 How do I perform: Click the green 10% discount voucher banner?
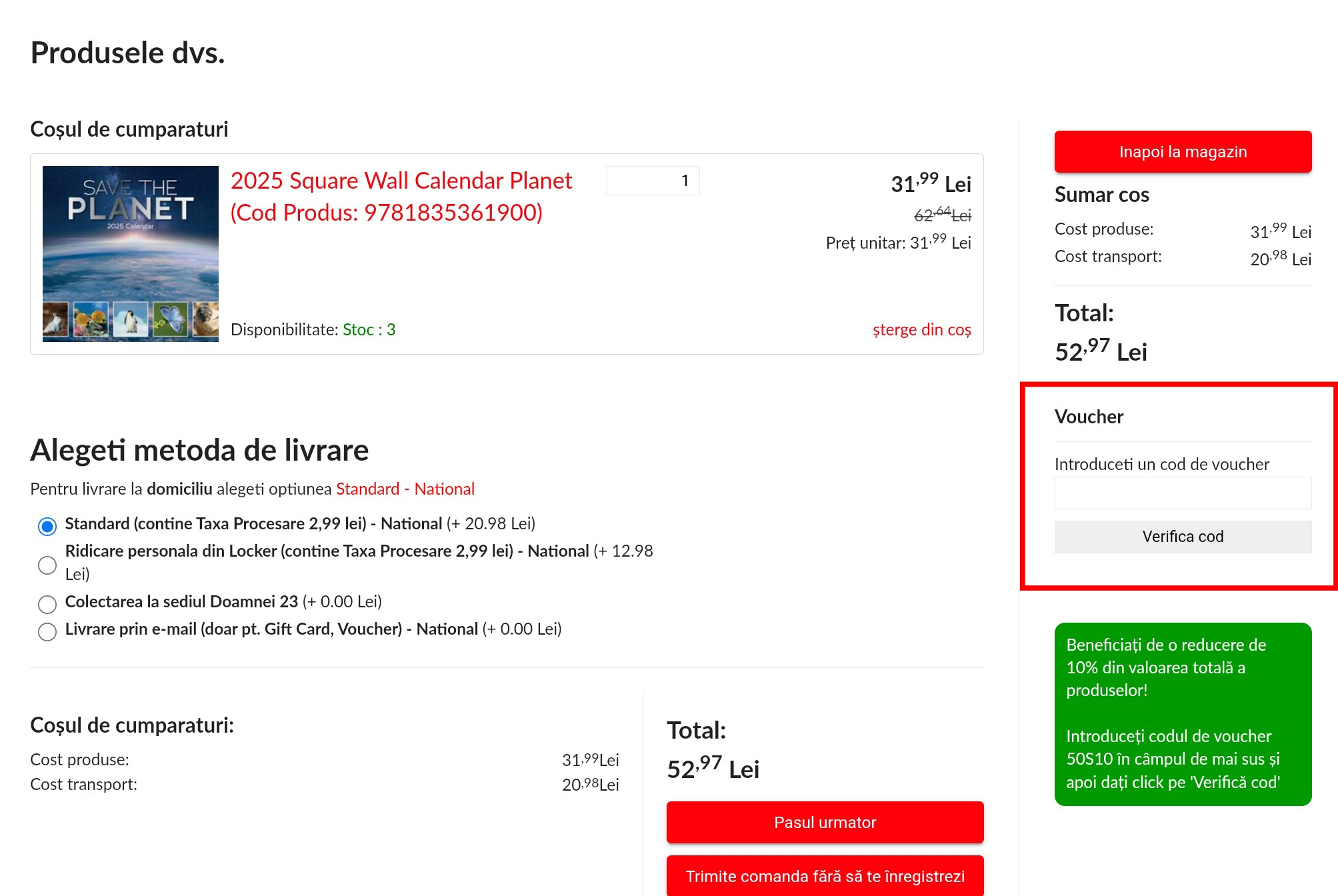coord(1182,713)
